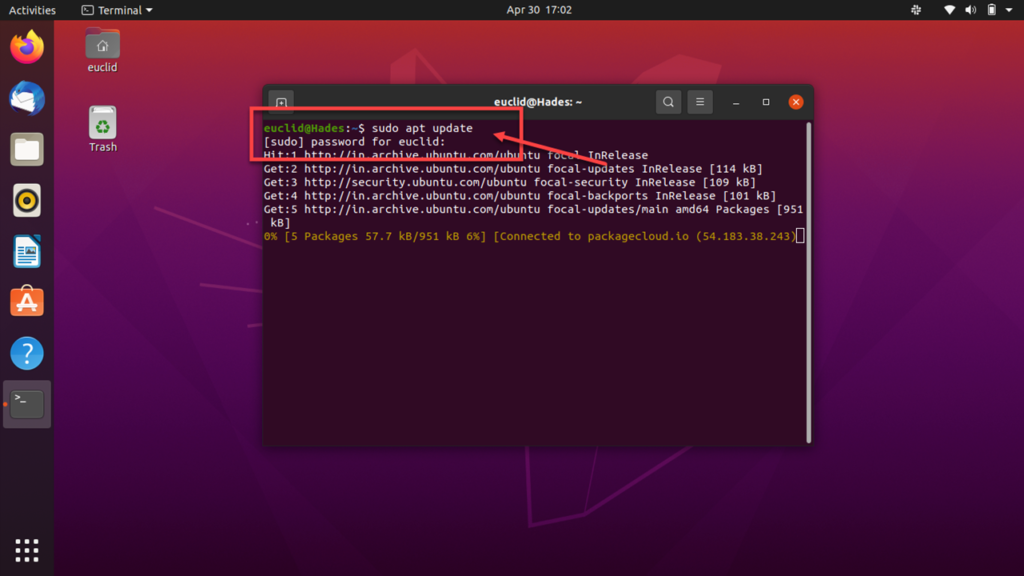Close the terminal window

(795, 102)
